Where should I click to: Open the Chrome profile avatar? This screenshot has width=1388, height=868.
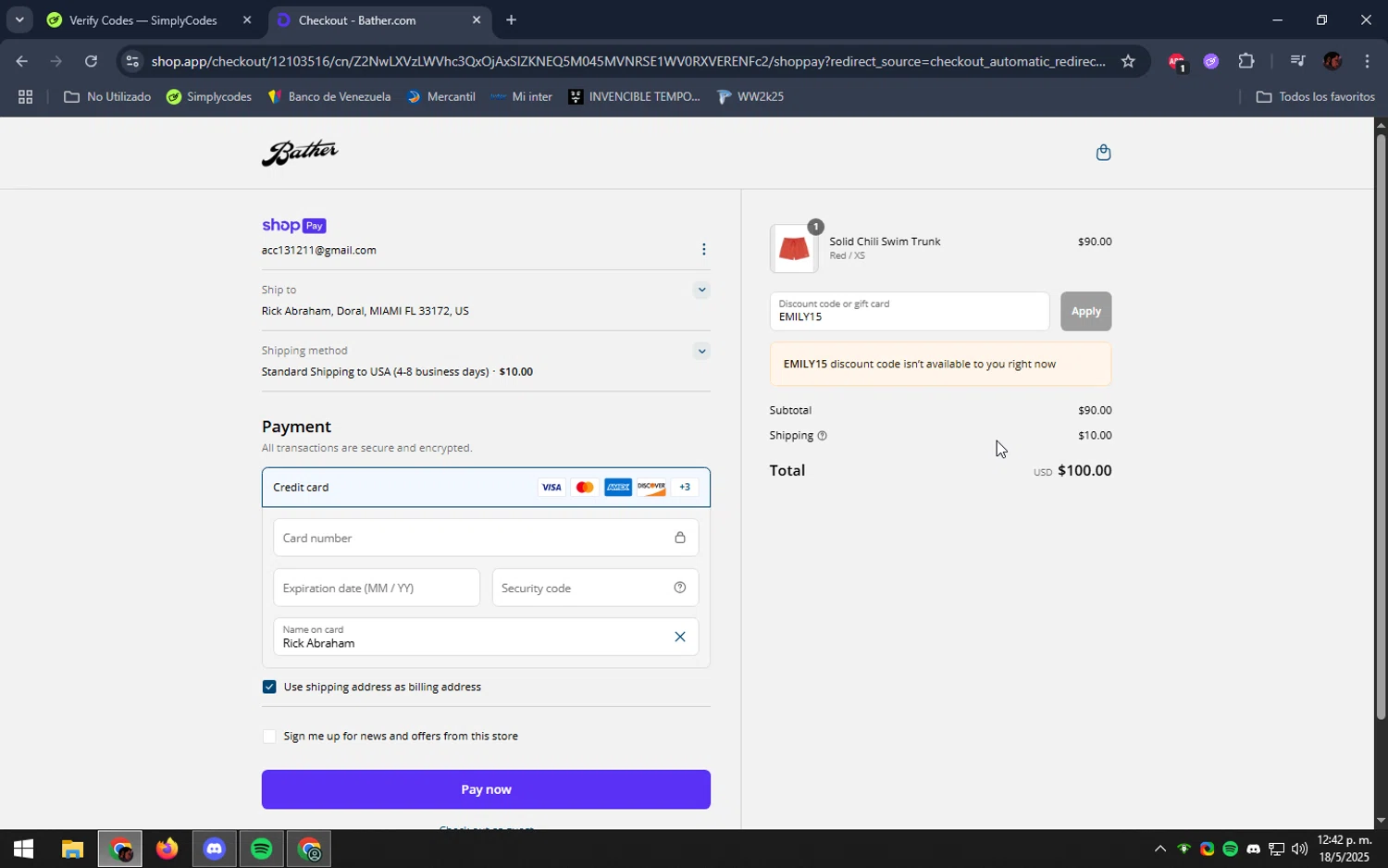tap(1332, 62)
